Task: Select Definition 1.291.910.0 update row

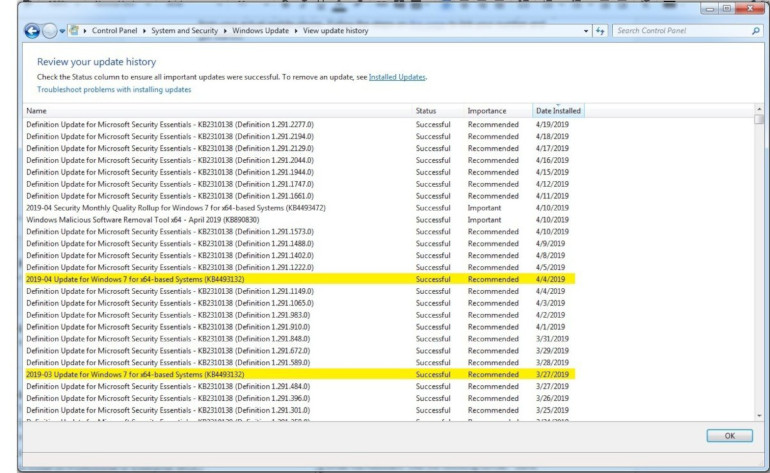Action: point(300,327)
